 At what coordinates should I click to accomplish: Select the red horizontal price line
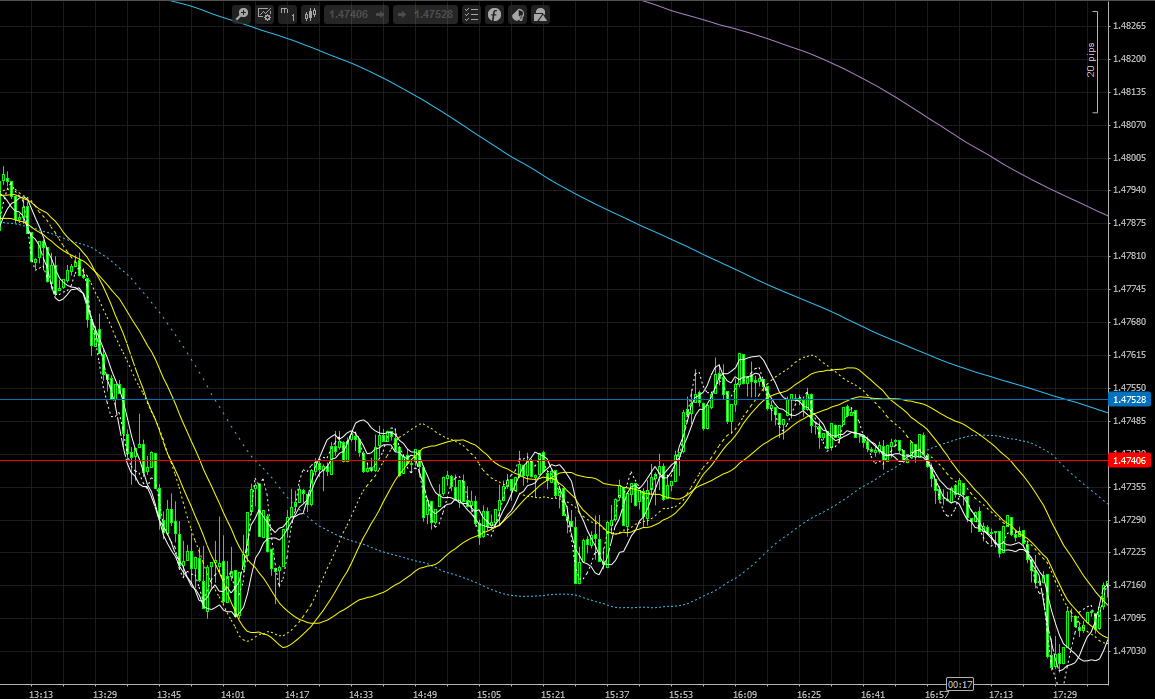[600, 460]
